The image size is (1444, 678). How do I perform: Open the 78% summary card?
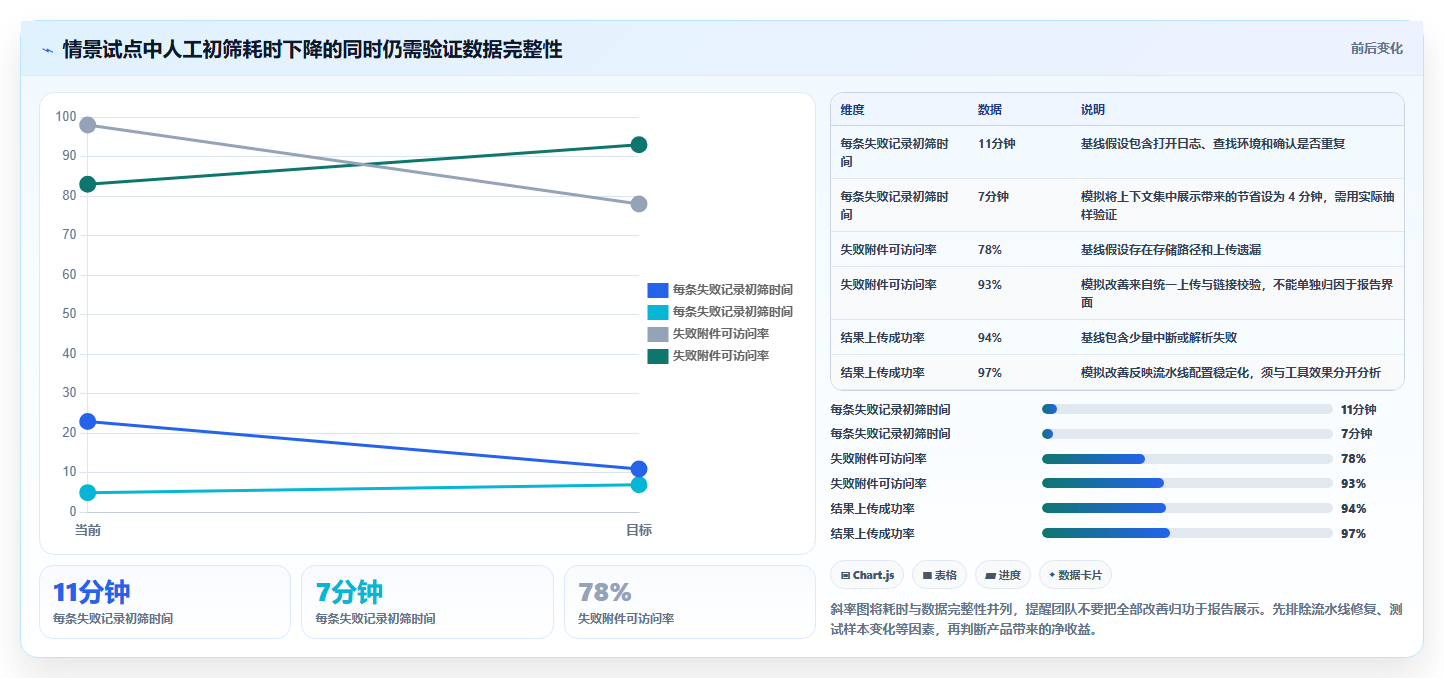pos(690,602)
